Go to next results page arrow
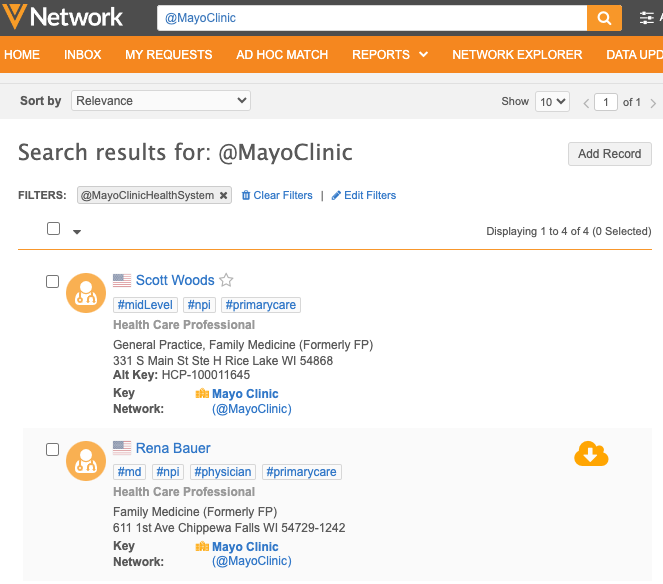Image resolution: width=663 pixels, height=584 pixels. point(653,103)
